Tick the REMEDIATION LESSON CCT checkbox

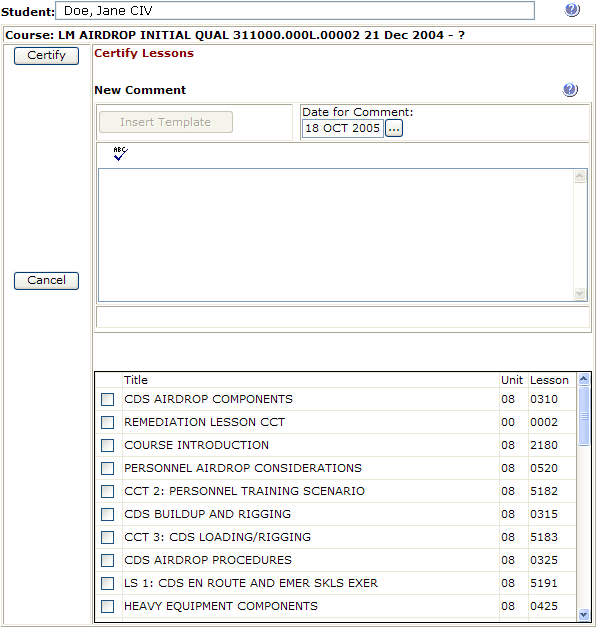(107, 422)
